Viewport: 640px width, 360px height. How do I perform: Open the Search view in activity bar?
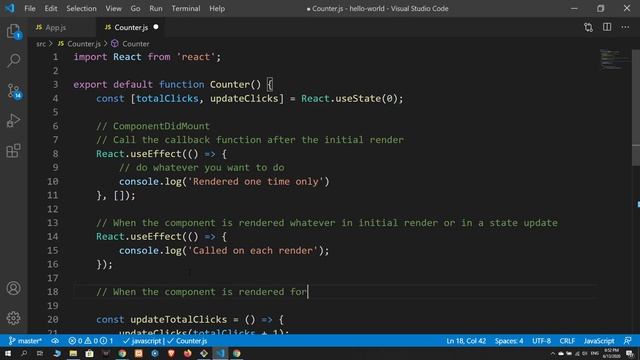point(13,60)
